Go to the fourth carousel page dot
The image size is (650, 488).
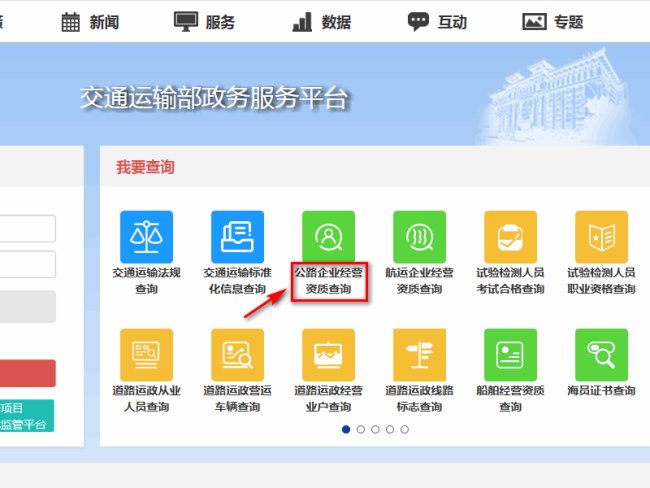click(390, 430)
